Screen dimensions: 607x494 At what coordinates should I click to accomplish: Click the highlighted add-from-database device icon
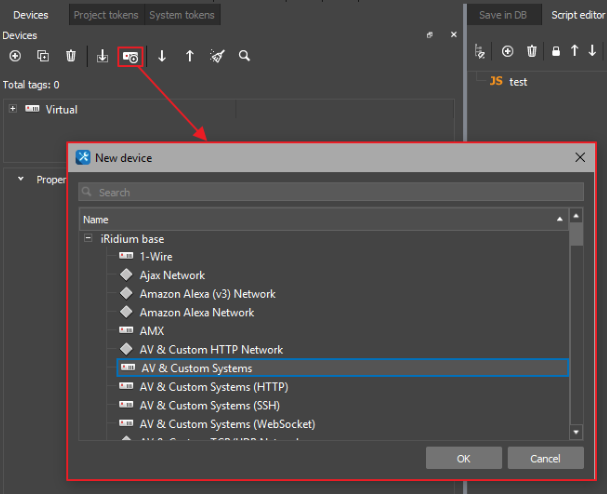click(x=130, y=57)
